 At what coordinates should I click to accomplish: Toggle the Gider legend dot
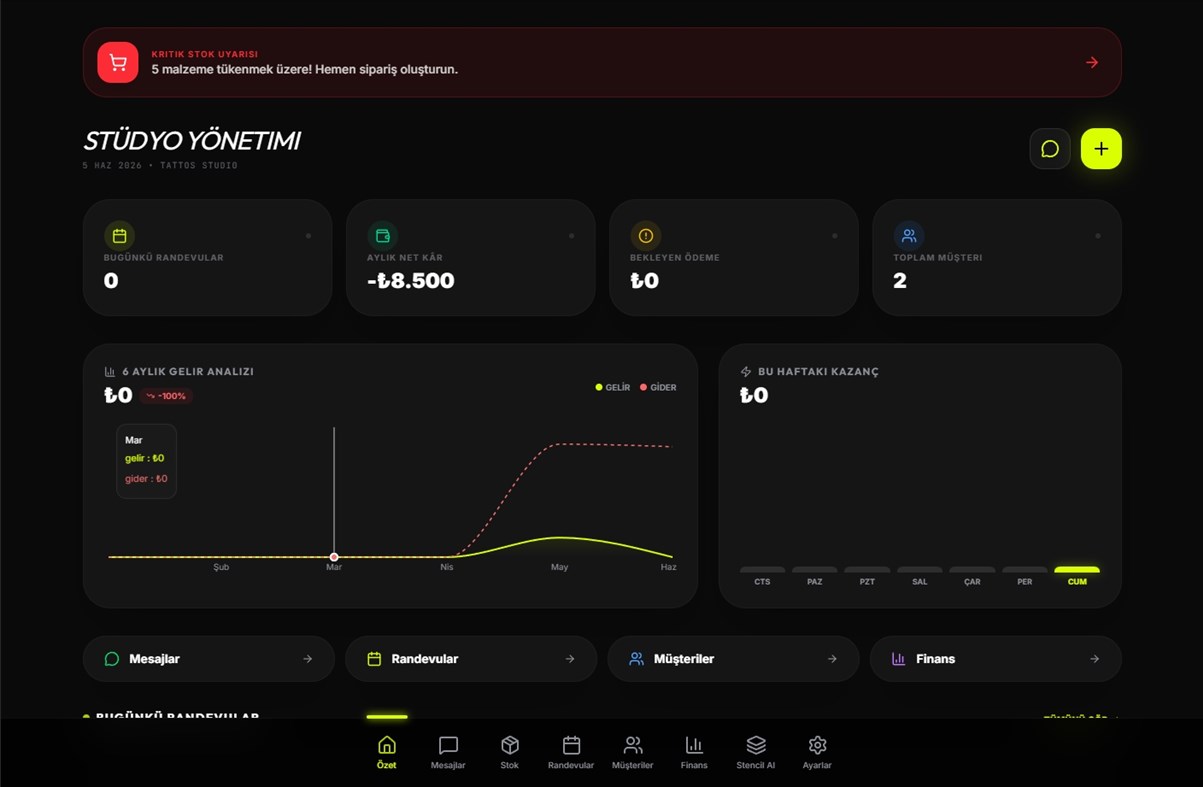643,387
